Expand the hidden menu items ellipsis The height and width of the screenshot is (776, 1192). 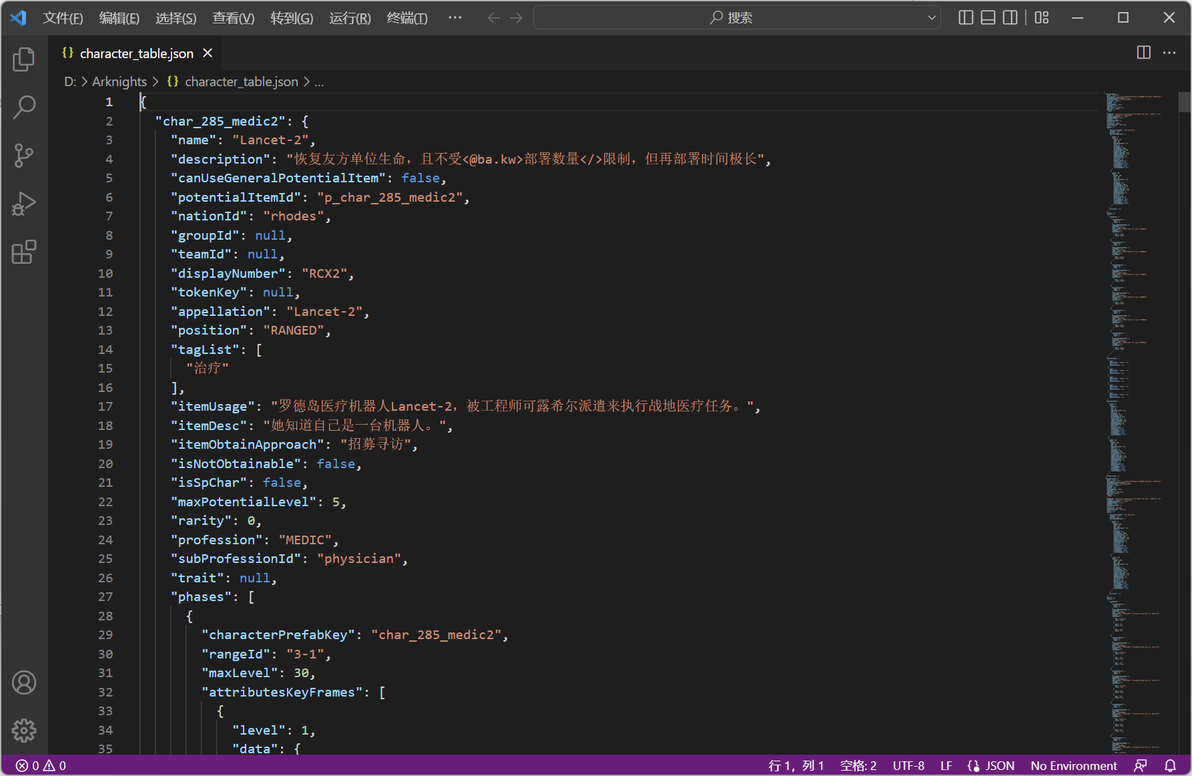point(455,17)
